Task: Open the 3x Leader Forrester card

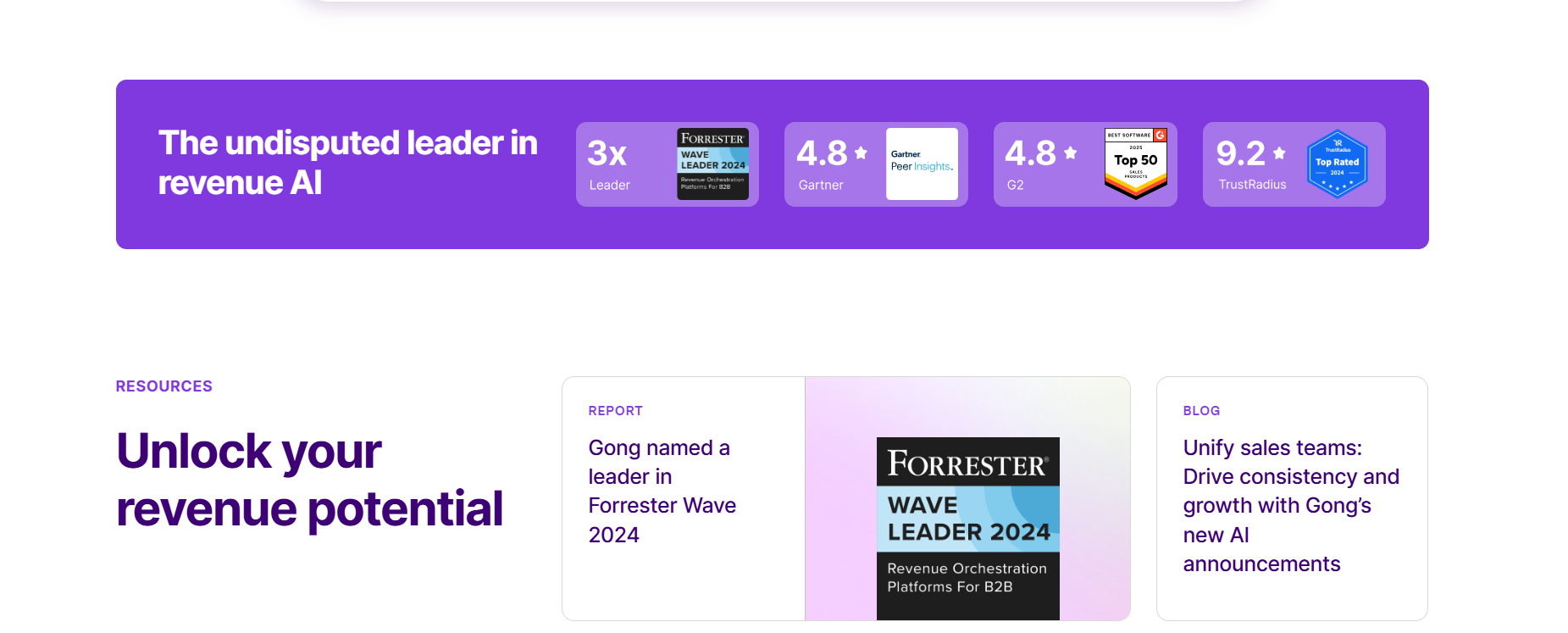Action: point(668,164)
